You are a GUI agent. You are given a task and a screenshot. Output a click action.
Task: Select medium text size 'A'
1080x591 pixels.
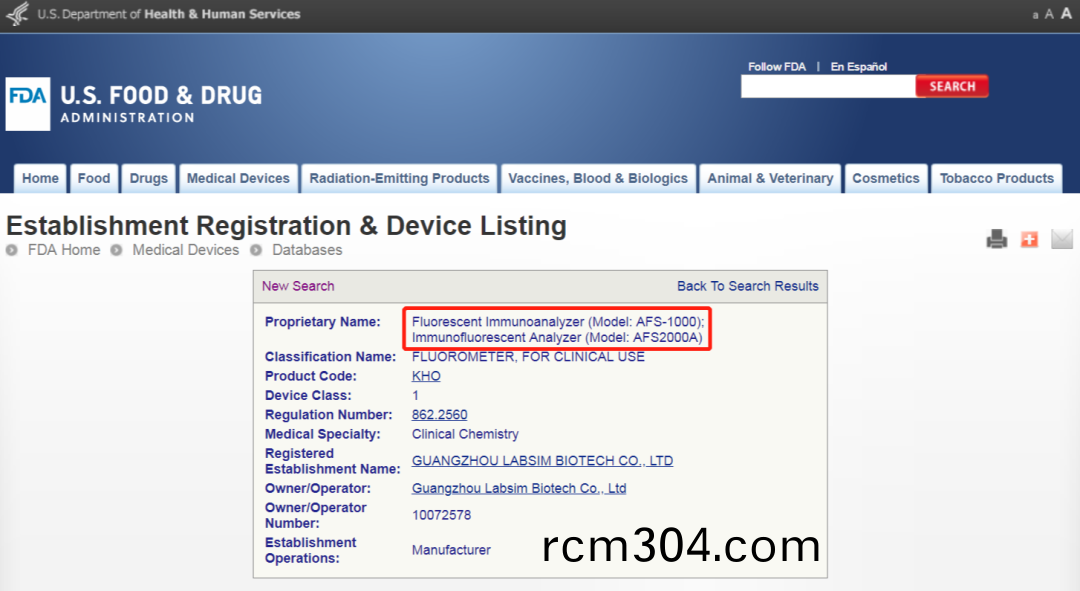tap(1049, 14)
